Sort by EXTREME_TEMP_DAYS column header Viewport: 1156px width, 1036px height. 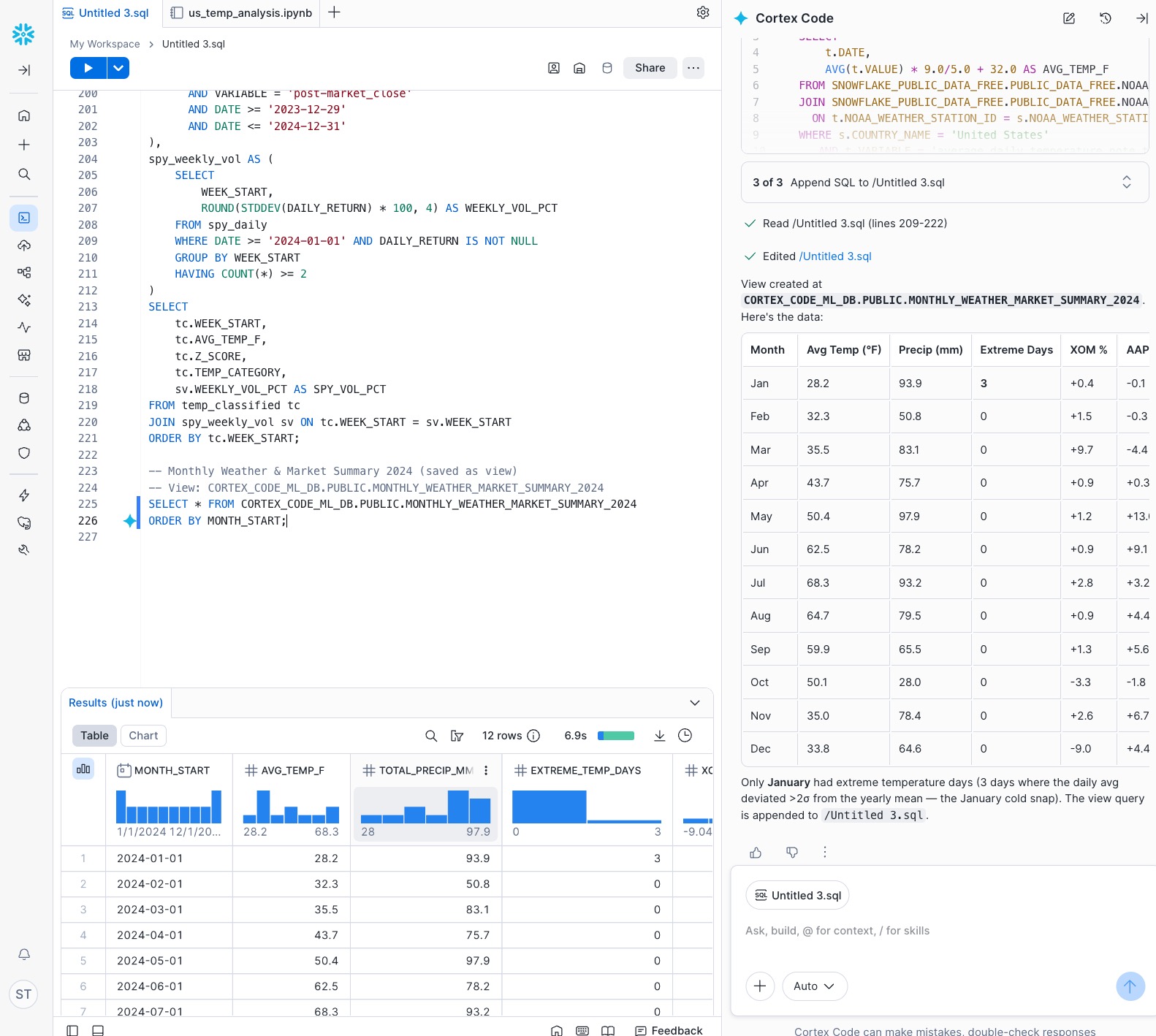coord(585,770)
